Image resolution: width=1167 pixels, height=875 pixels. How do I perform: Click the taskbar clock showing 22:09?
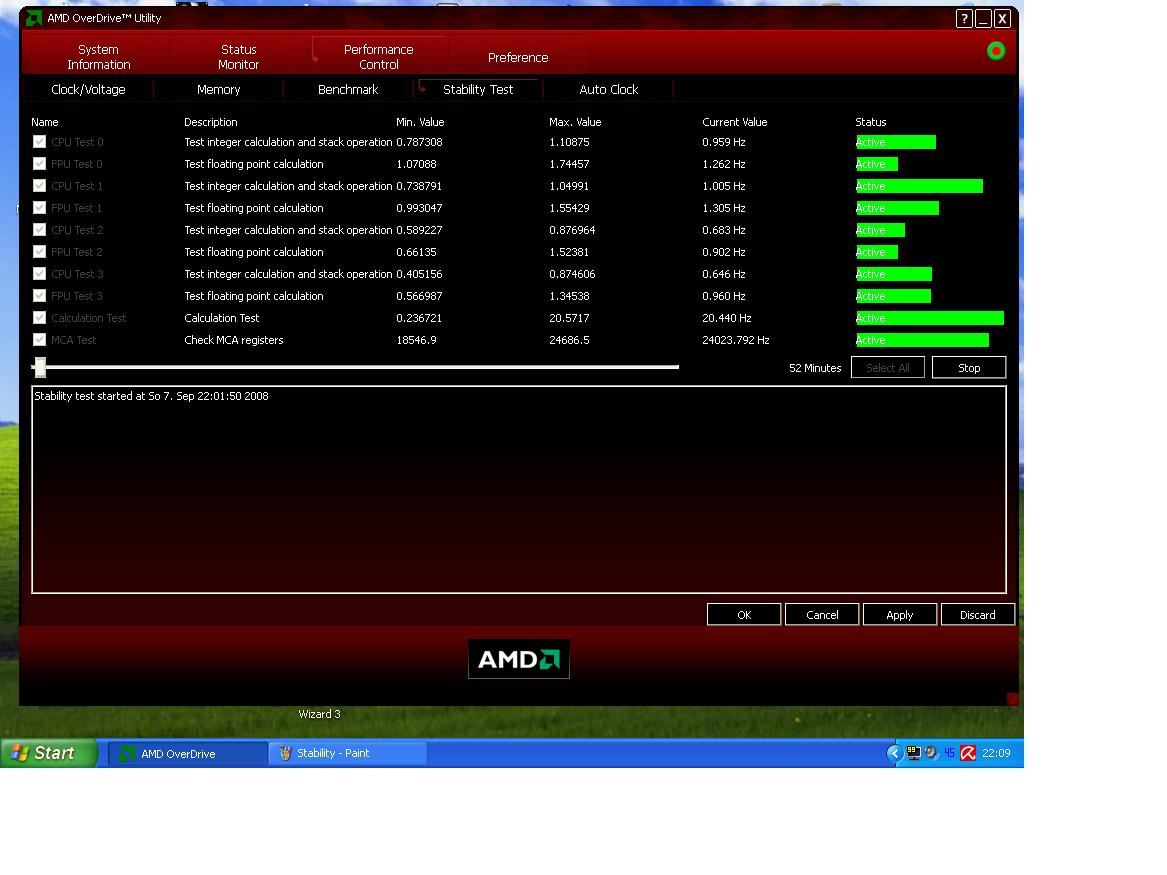coord(996,753)
